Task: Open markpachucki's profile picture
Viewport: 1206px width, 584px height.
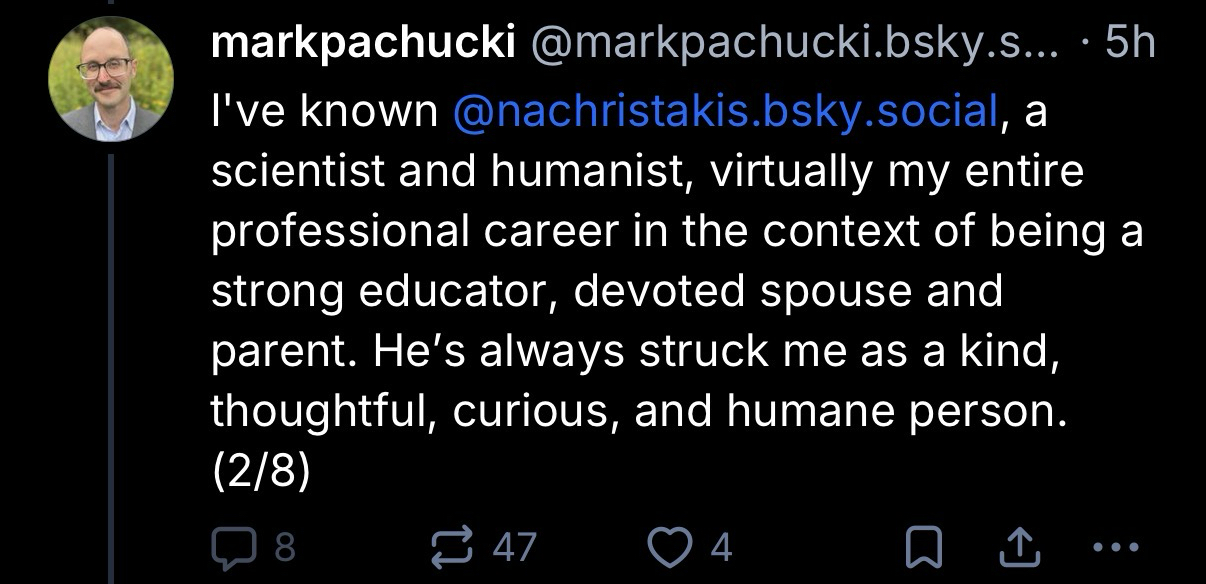Action: (111, 79)
